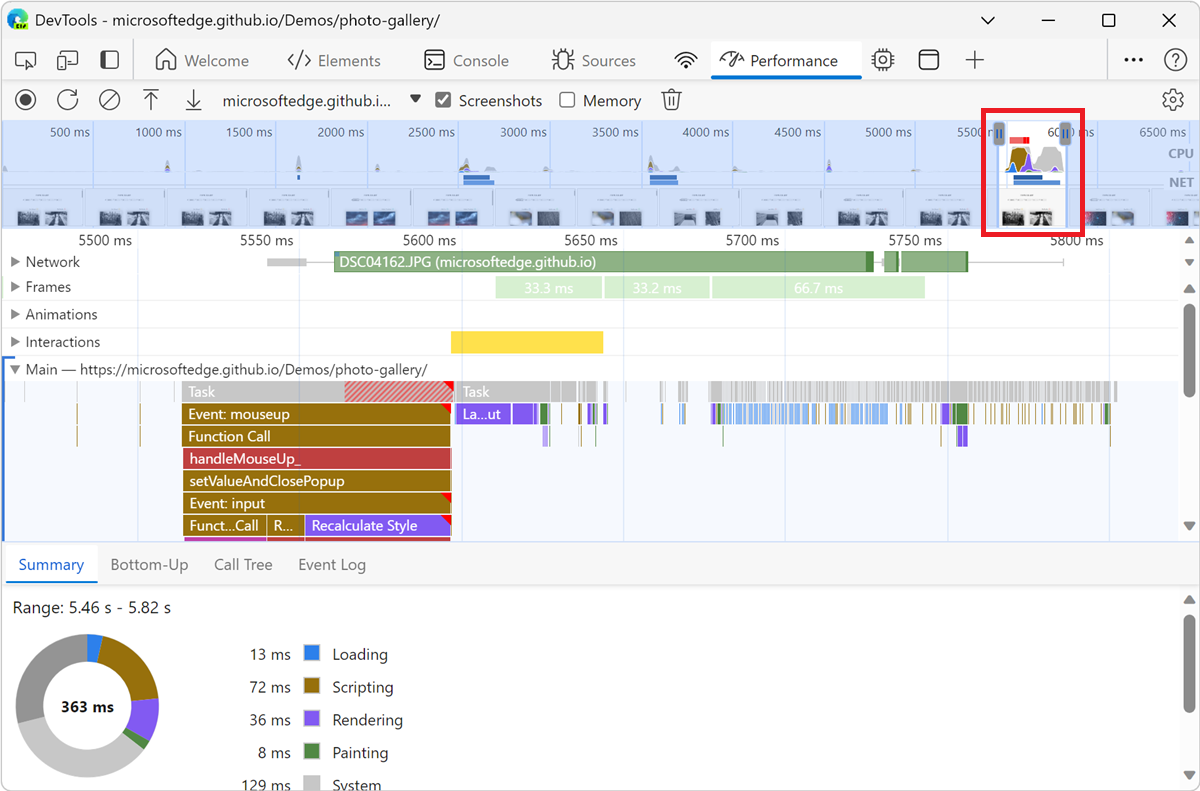Disable the Screenshots checkbox
This screenshot has height=791, width=1200.
coord(443,100)
